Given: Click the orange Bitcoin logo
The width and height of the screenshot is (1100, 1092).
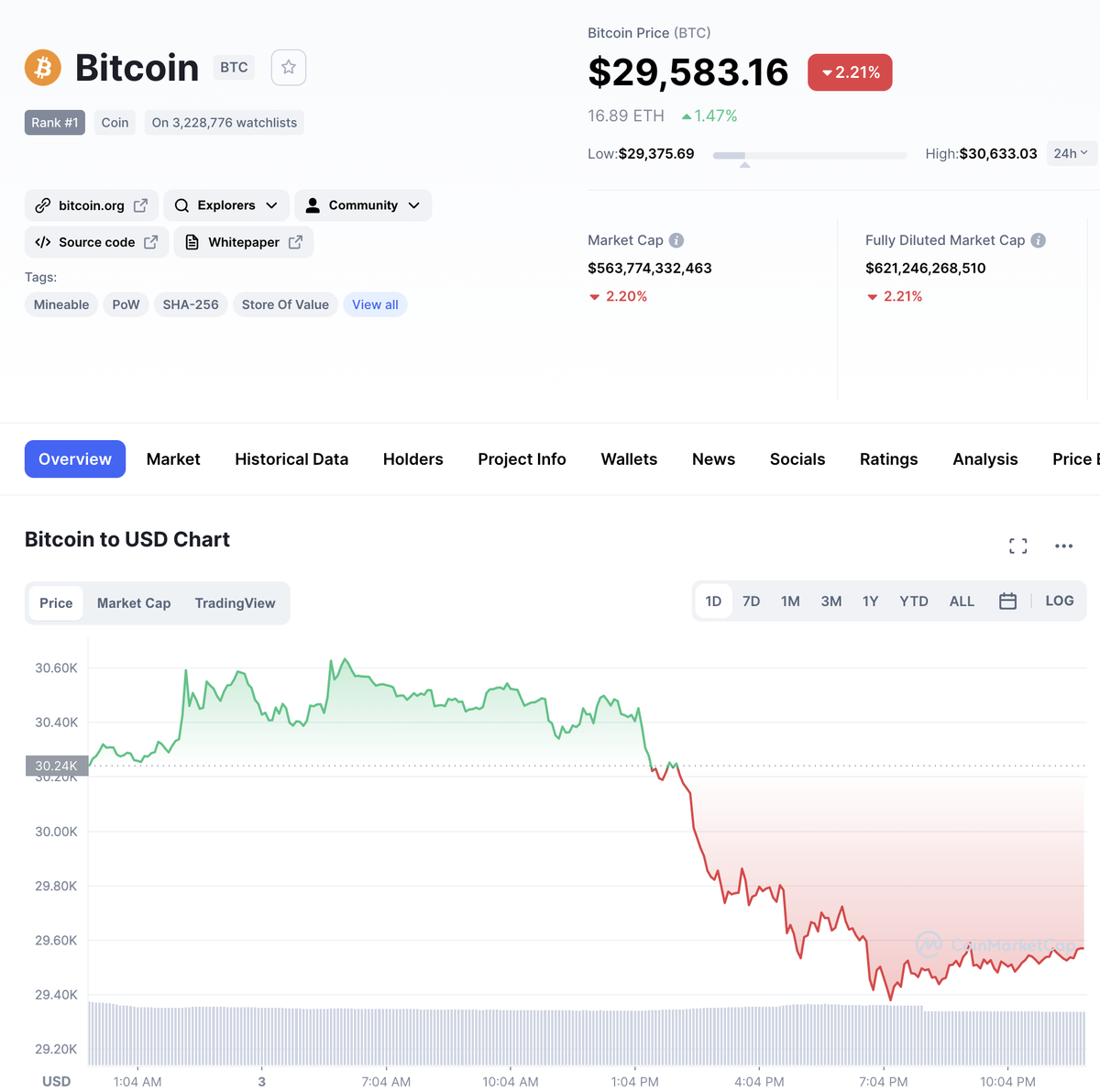Looking at the screenshot, I should 43,68.
